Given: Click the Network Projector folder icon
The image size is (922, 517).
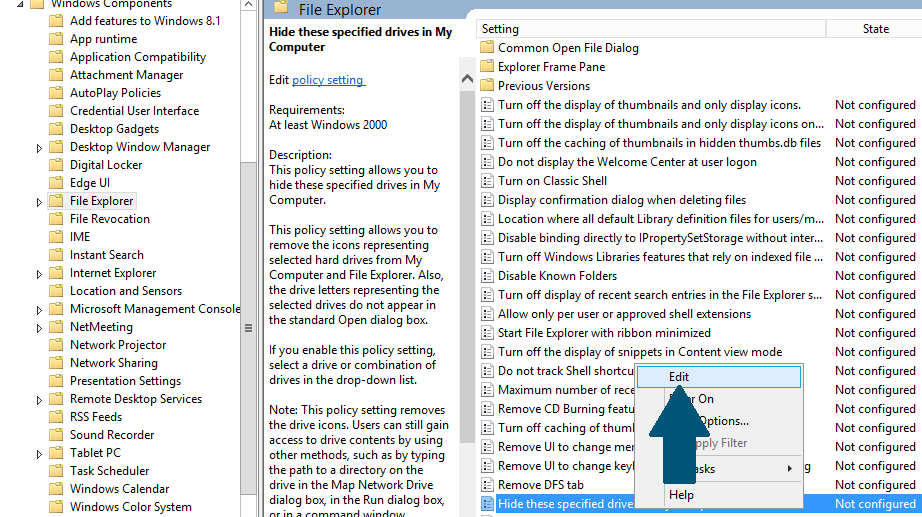Looking at the screenshot, I should click(56, 345).
